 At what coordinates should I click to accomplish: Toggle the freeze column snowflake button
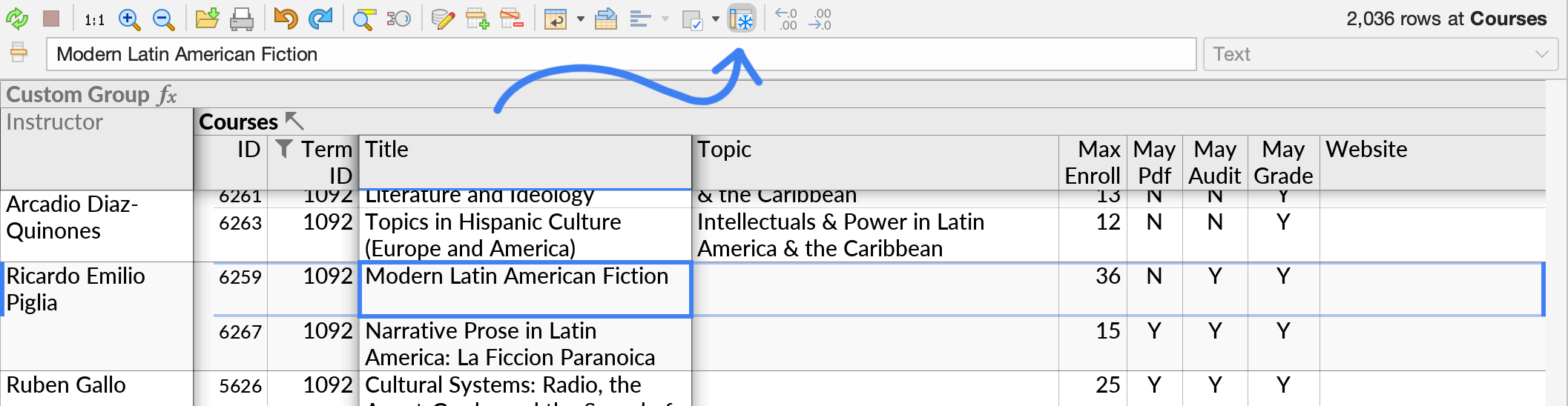point(742,19)
